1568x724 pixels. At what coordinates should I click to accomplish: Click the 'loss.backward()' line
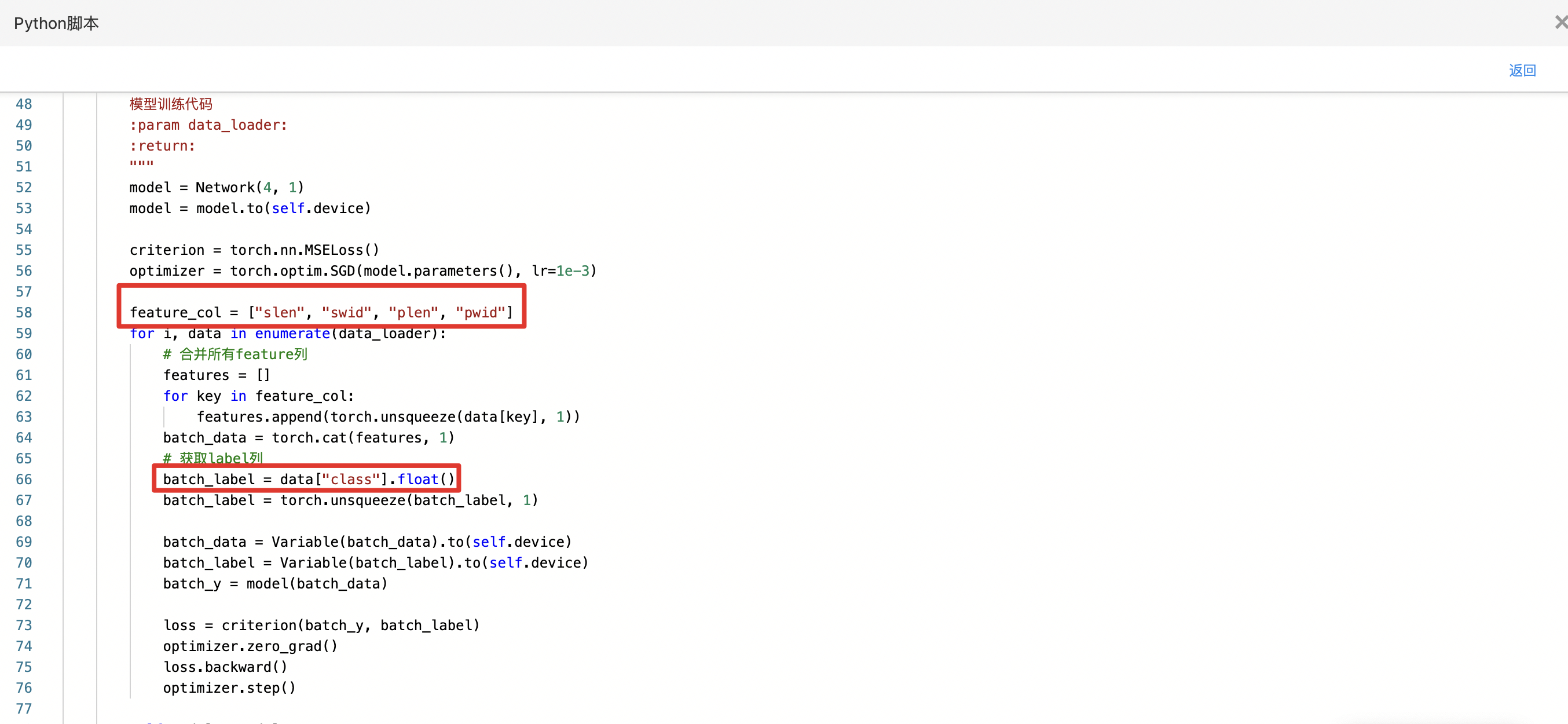coord(225,667)
